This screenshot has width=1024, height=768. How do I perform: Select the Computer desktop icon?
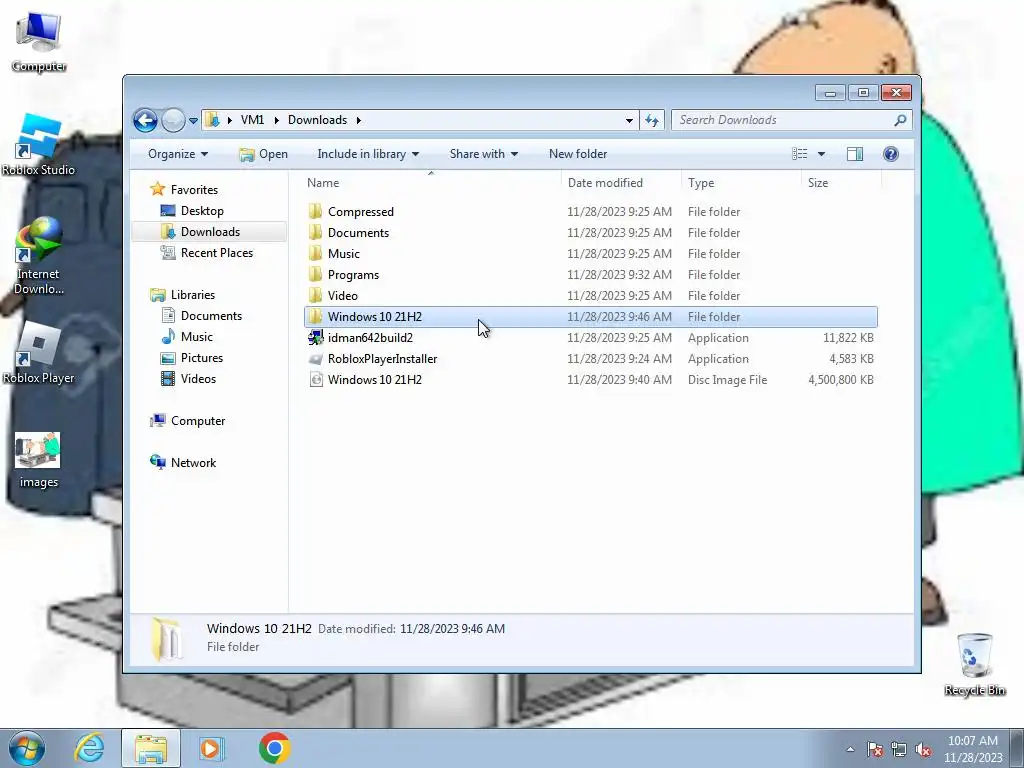(x=39, y=41)
